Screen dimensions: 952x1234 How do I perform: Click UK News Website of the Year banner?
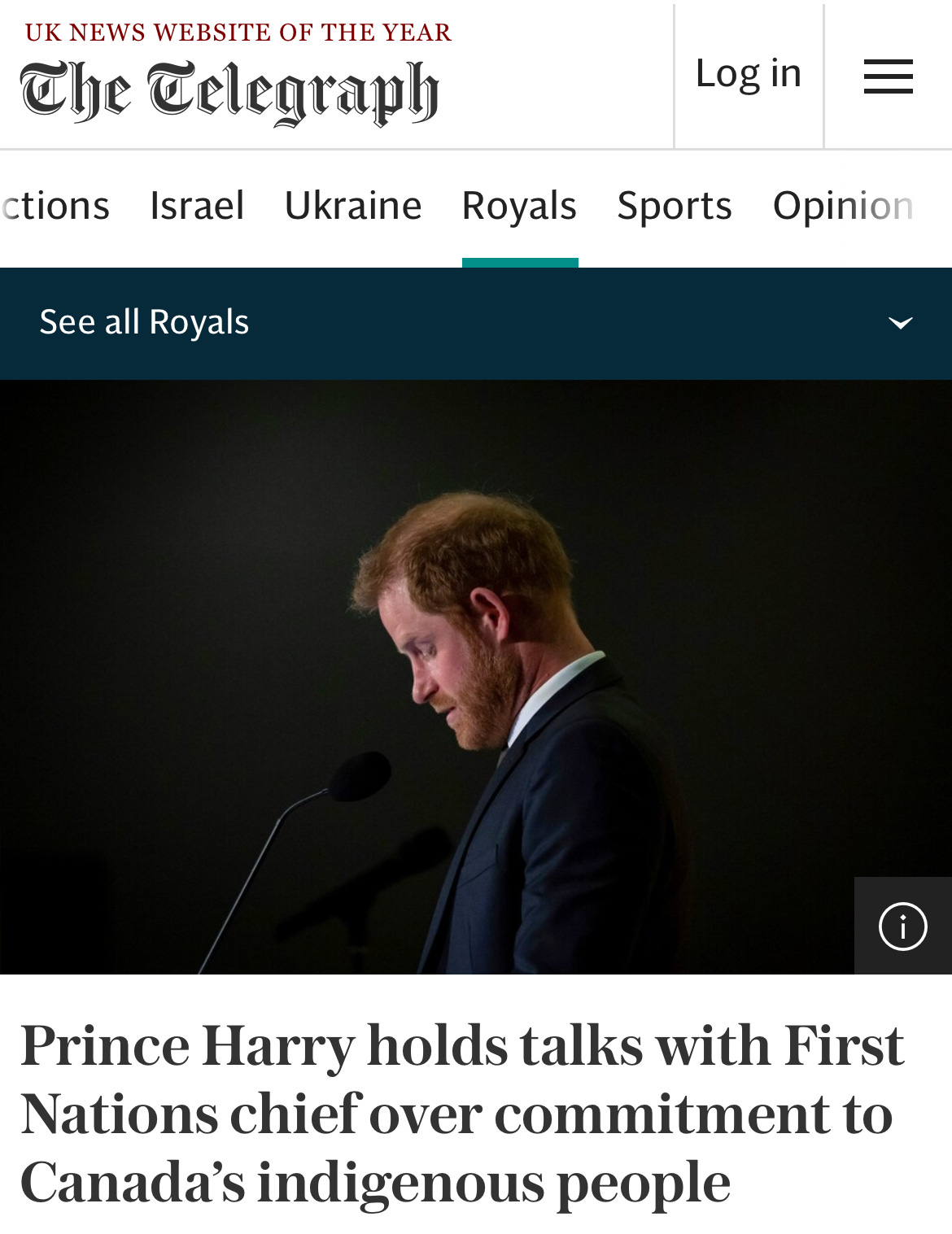tap(238, 33)
